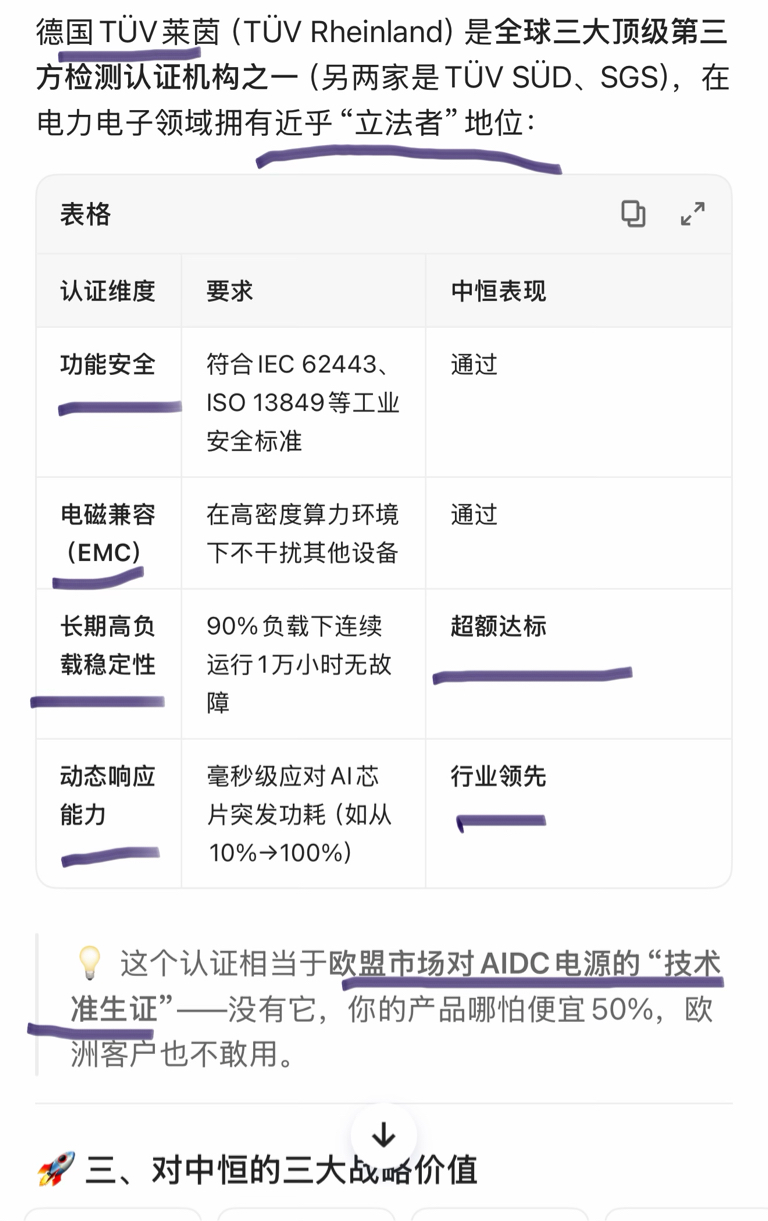The image size is (768, 1221).
Task: Tap the rocket emoji before the heading
Action: (56, 1169)
